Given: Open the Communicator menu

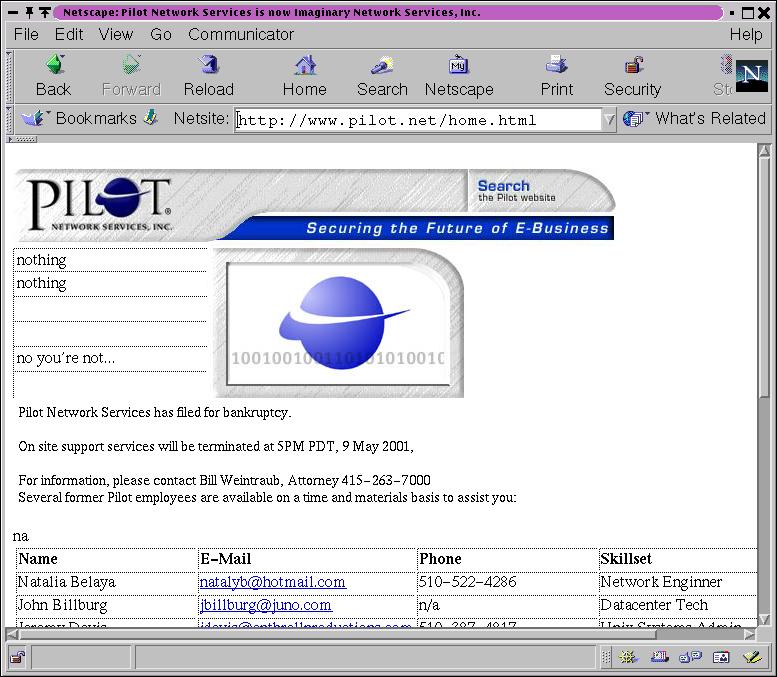Looking at the screenshot, I should click(x=241, y=34).
